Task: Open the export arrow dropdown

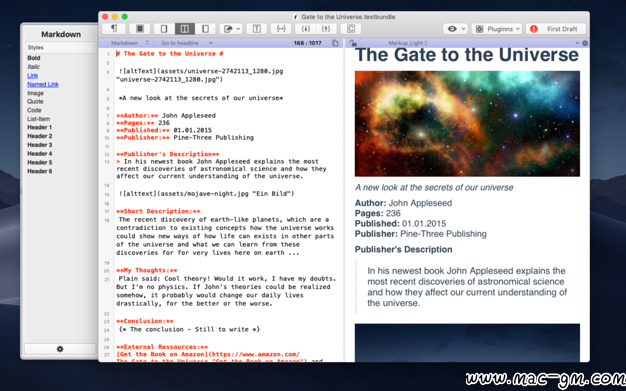Action: click(231, 29)
